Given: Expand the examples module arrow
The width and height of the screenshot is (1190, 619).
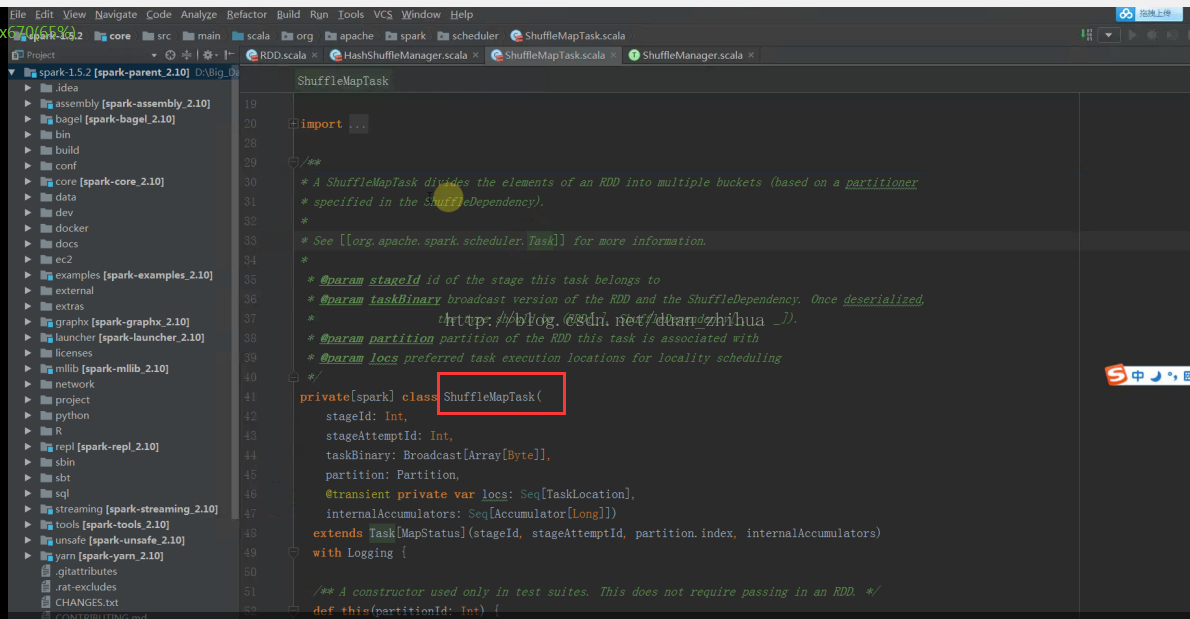Looking at the screenshot, I should pos(28,275).
